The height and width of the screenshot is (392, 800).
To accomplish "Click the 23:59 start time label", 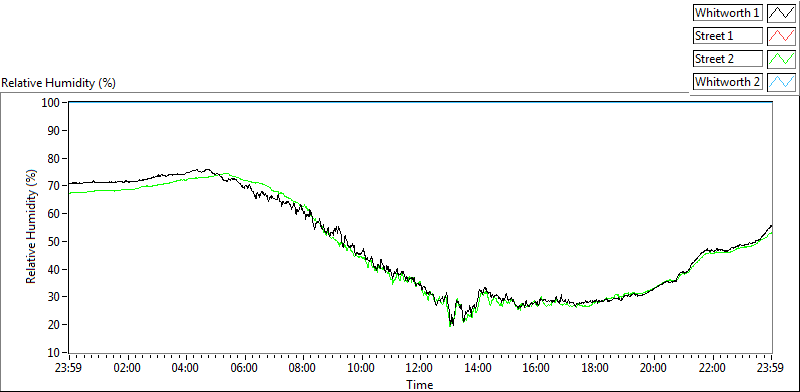I will click(69, 368).
